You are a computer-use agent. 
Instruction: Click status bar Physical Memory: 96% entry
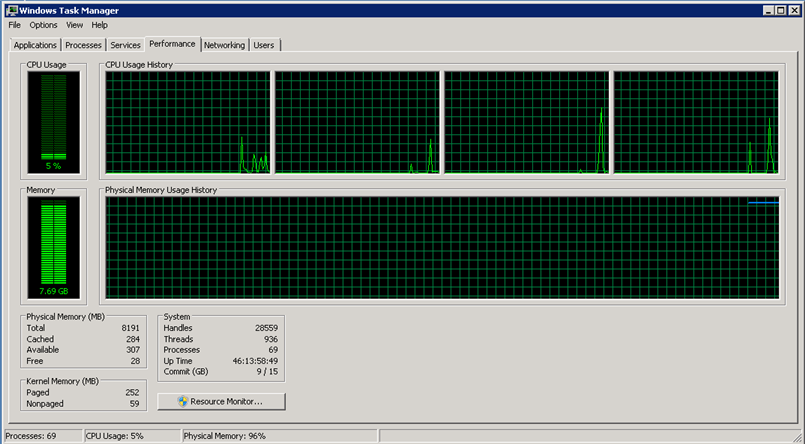coord(280,436)
